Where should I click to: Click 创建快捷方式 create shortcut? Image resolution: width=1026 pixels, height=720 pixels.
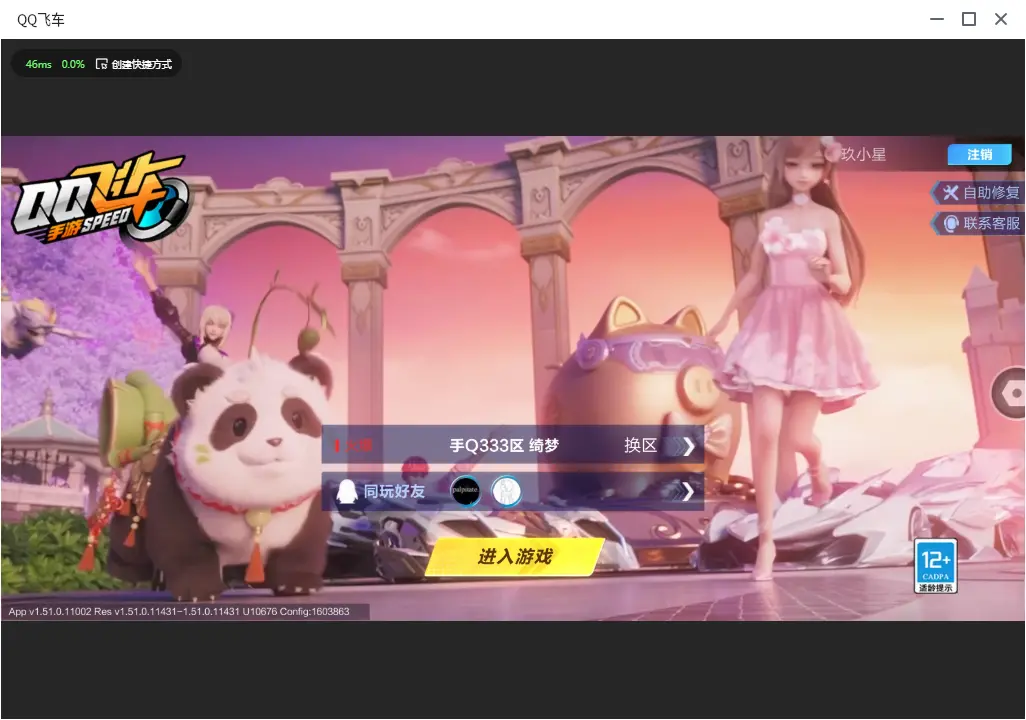[x=141, y=64]
